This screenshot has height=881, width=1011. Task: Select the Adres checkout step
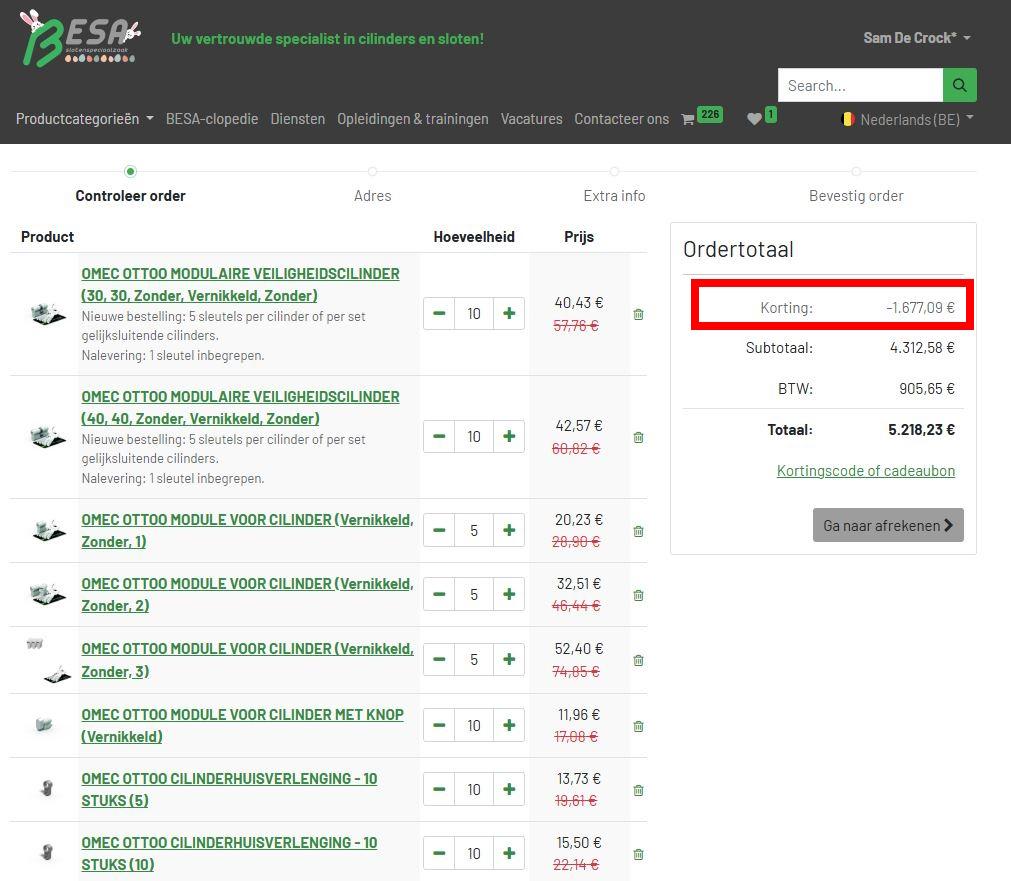372,195
